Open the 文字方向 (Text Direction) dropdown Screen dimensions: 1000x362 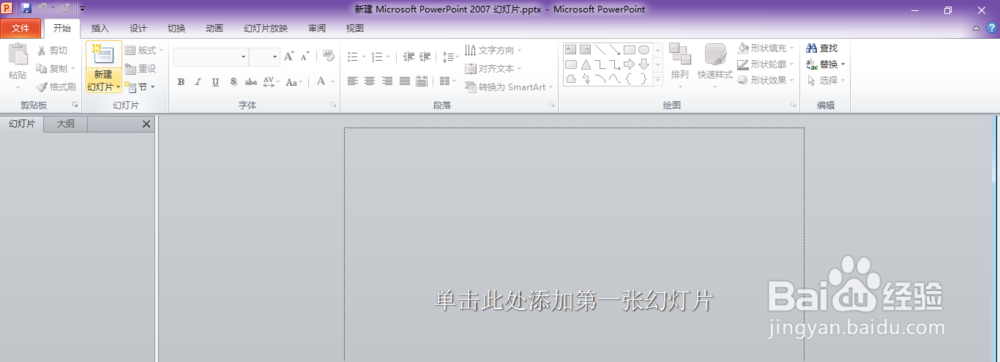tap(493, 50)
